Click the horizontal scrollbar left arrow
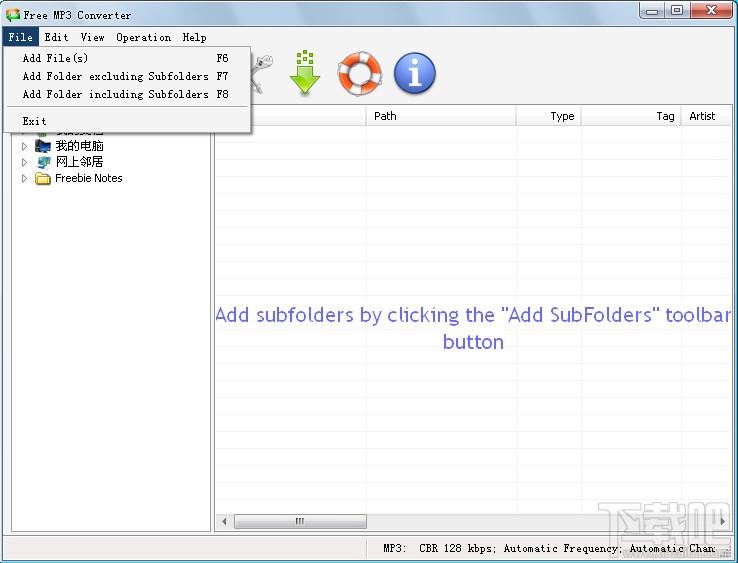This screenshot has width=738, height=563. point(225,522)
